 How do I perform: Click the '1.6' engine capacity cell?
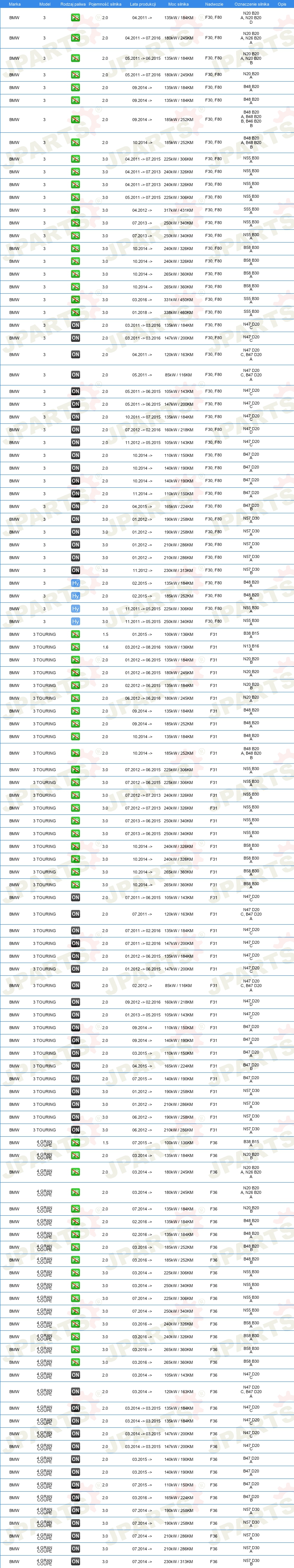(x=105, y=647)
